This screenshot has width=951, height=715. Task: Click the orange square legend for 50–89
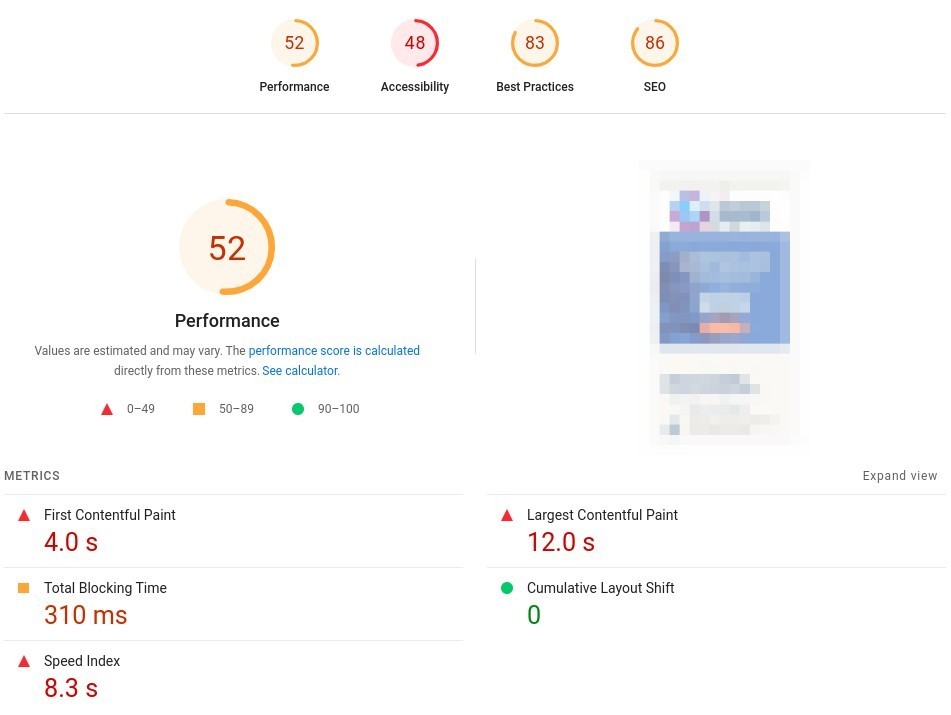(x=199, y=409)
